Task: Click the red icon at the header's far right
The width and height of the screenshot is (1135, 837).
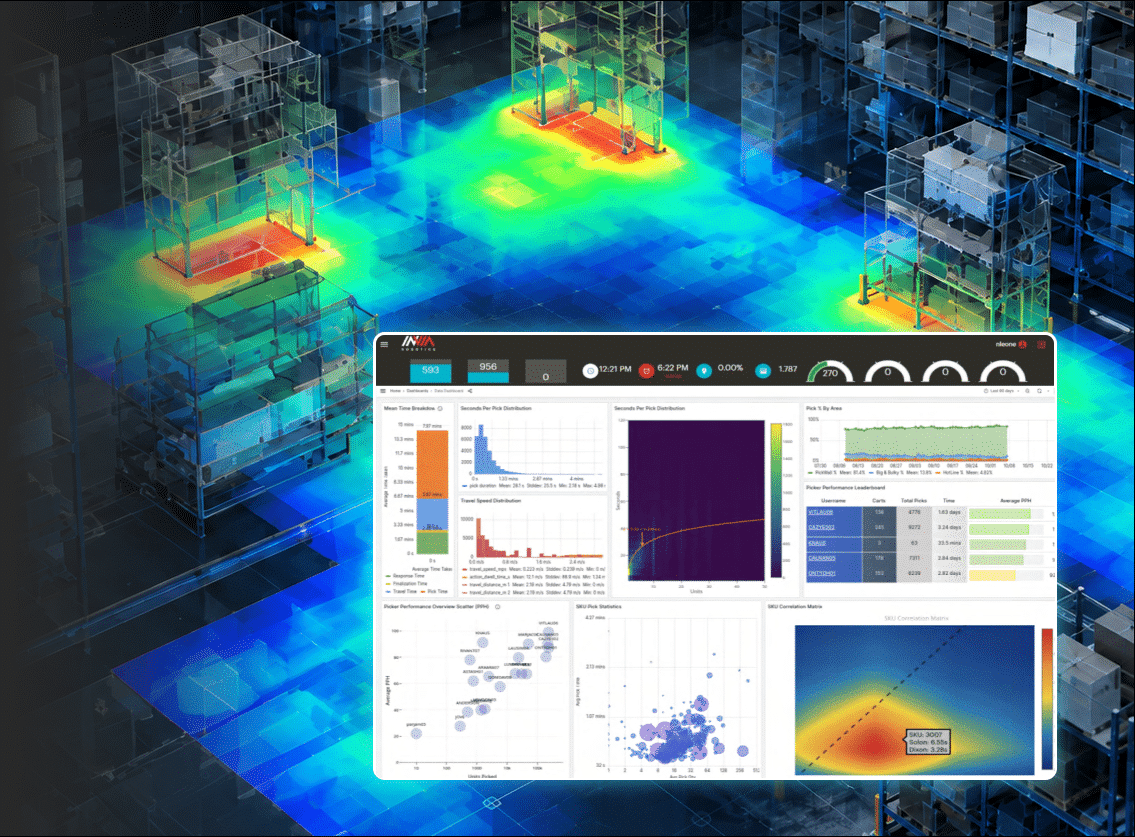Action: coord(1041,345)
